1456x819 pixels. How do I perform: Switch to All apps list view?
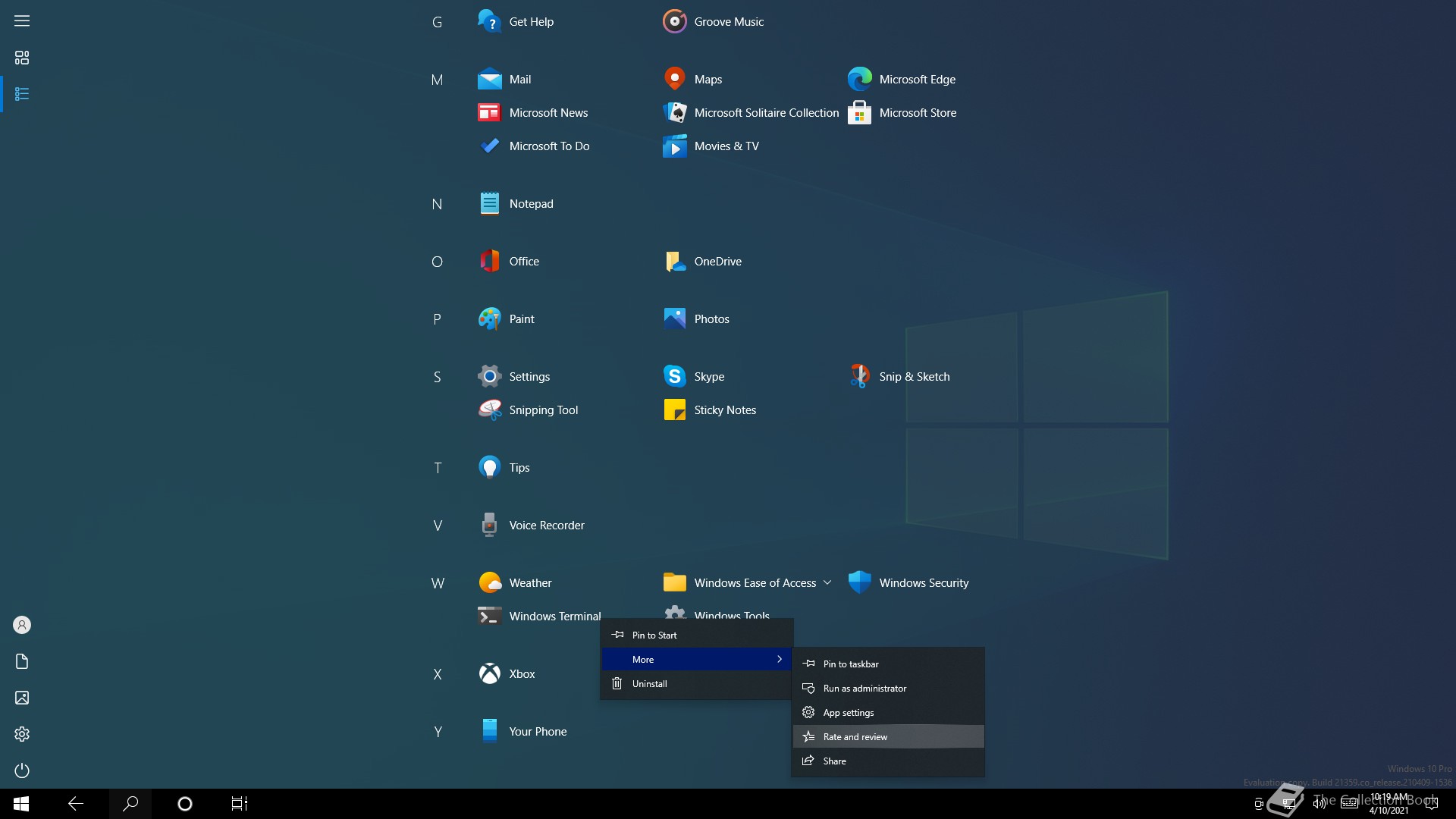pyautogui.click(x=22, y=94)
